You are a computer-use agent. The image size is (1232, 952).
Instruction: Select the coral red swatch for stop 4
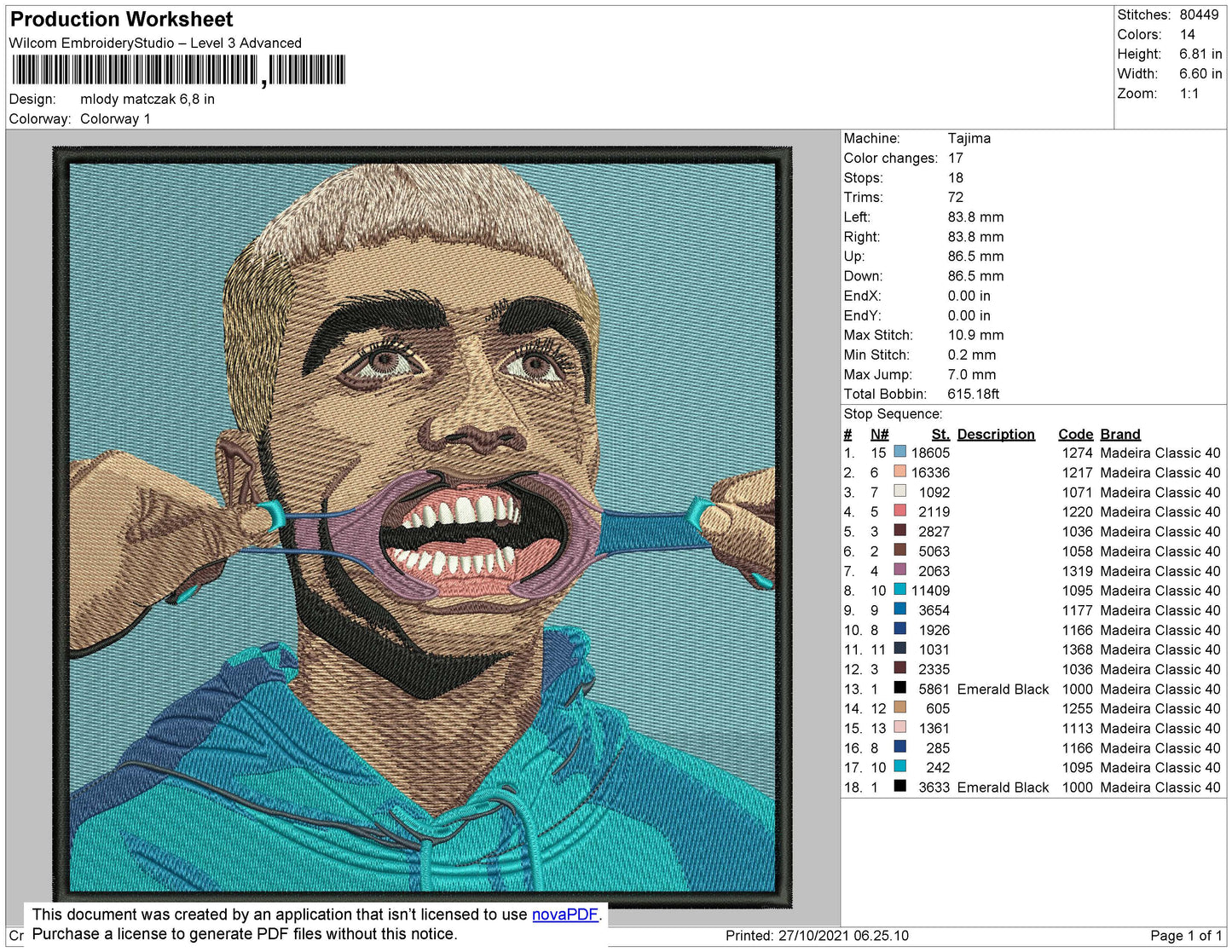899,511
